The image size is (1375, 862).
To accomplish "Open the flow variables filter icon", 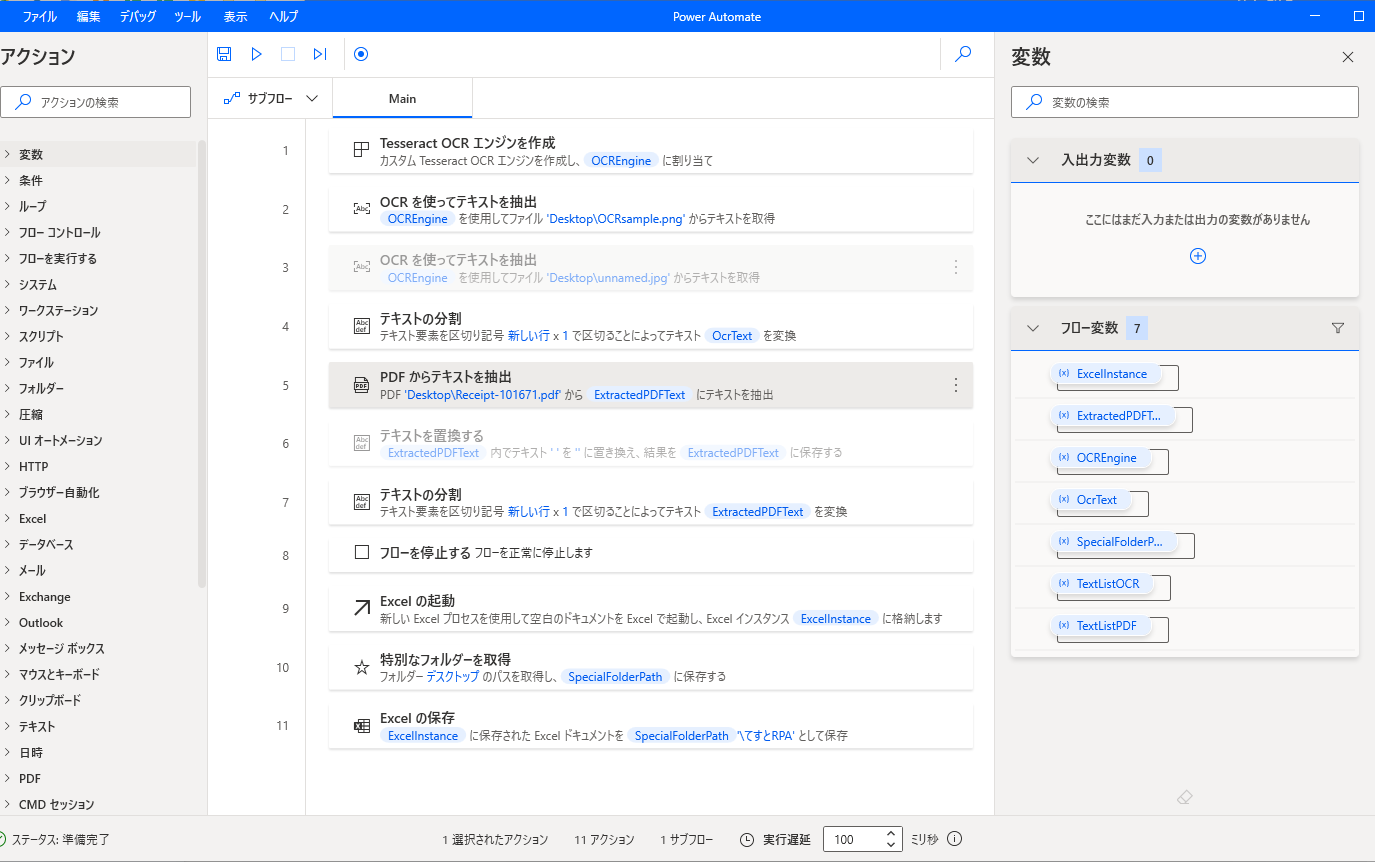I will point(1338,328).
